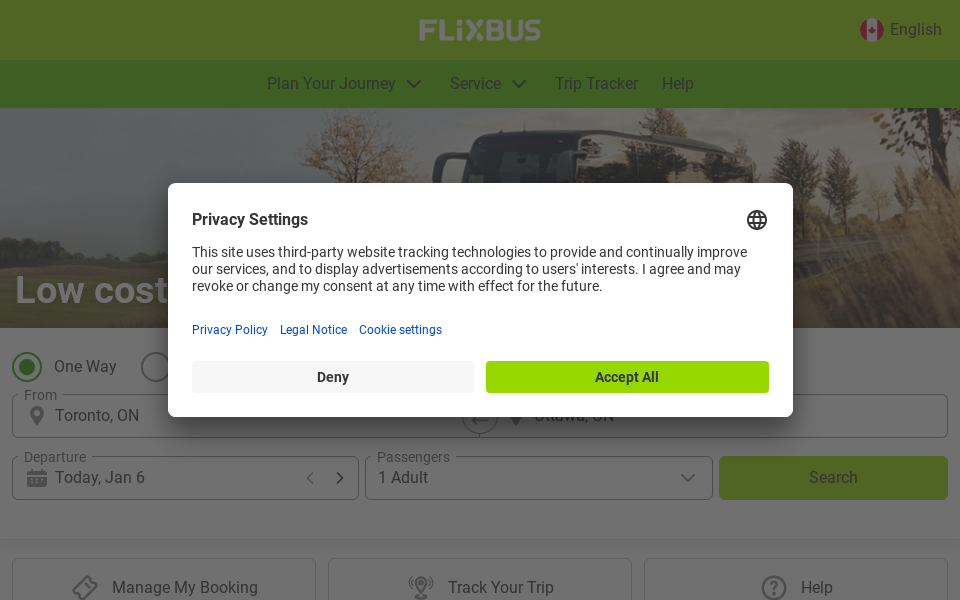Swap departure and destination cities

click(480, 418)
